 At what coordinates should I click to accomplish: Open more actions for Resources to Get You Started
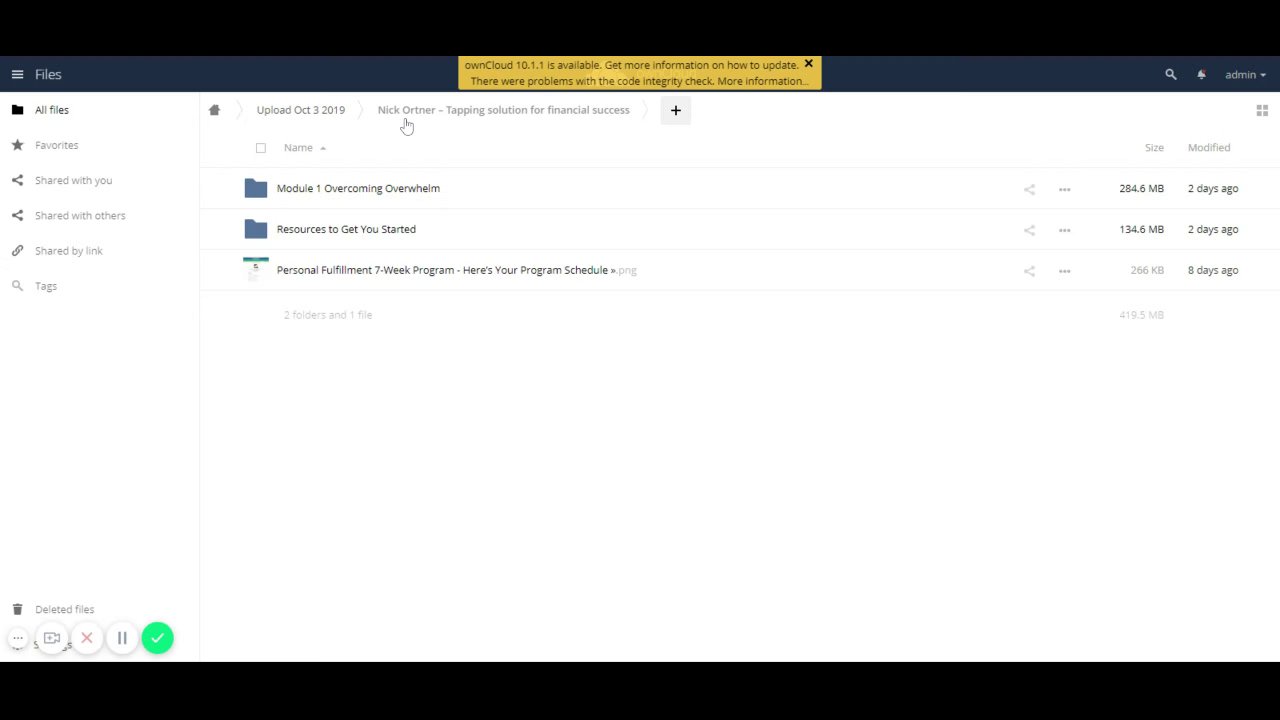point(1064,230)
